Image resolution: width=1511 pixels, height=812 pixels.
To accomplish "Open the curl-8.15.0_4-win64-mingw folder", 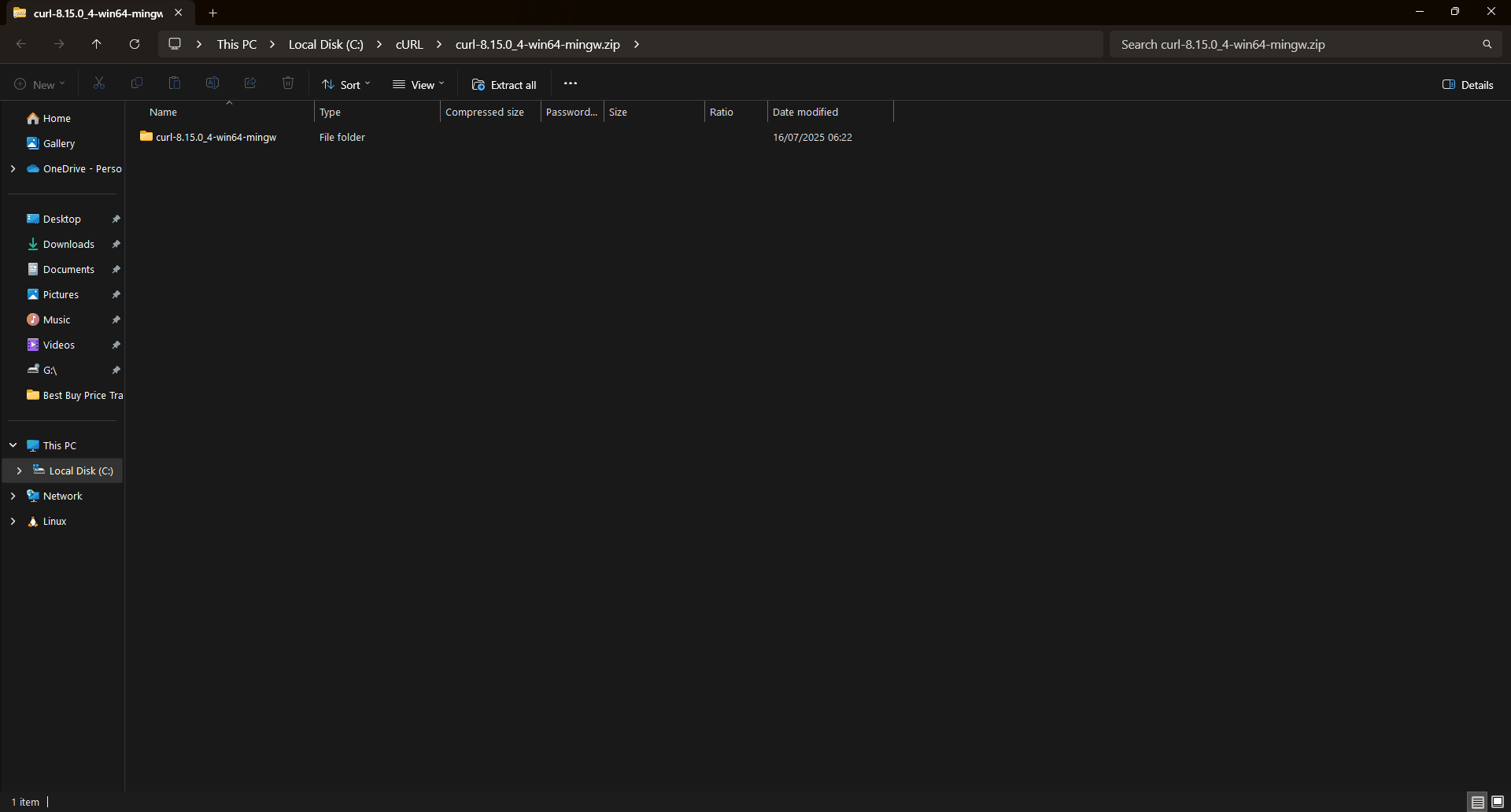I will (x=216, y=138).
